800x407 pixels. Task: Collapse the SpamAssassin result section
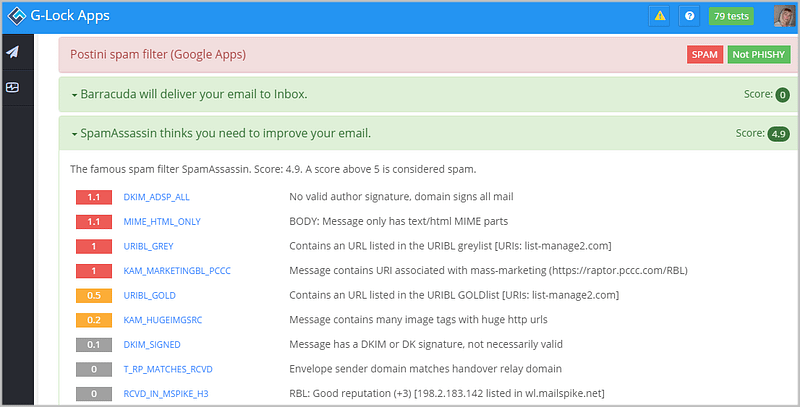point(221,134)
